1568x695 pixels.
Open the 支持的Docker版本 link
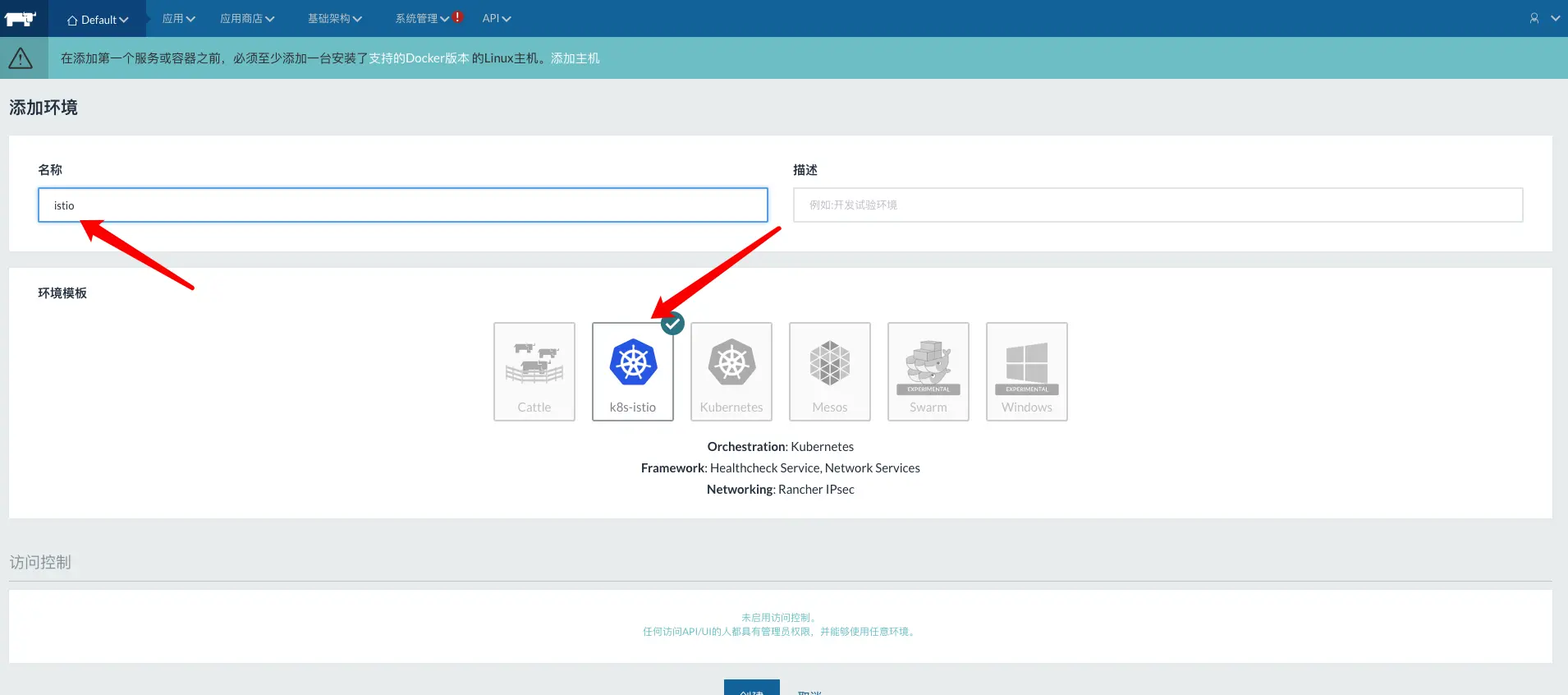point(419,58)
